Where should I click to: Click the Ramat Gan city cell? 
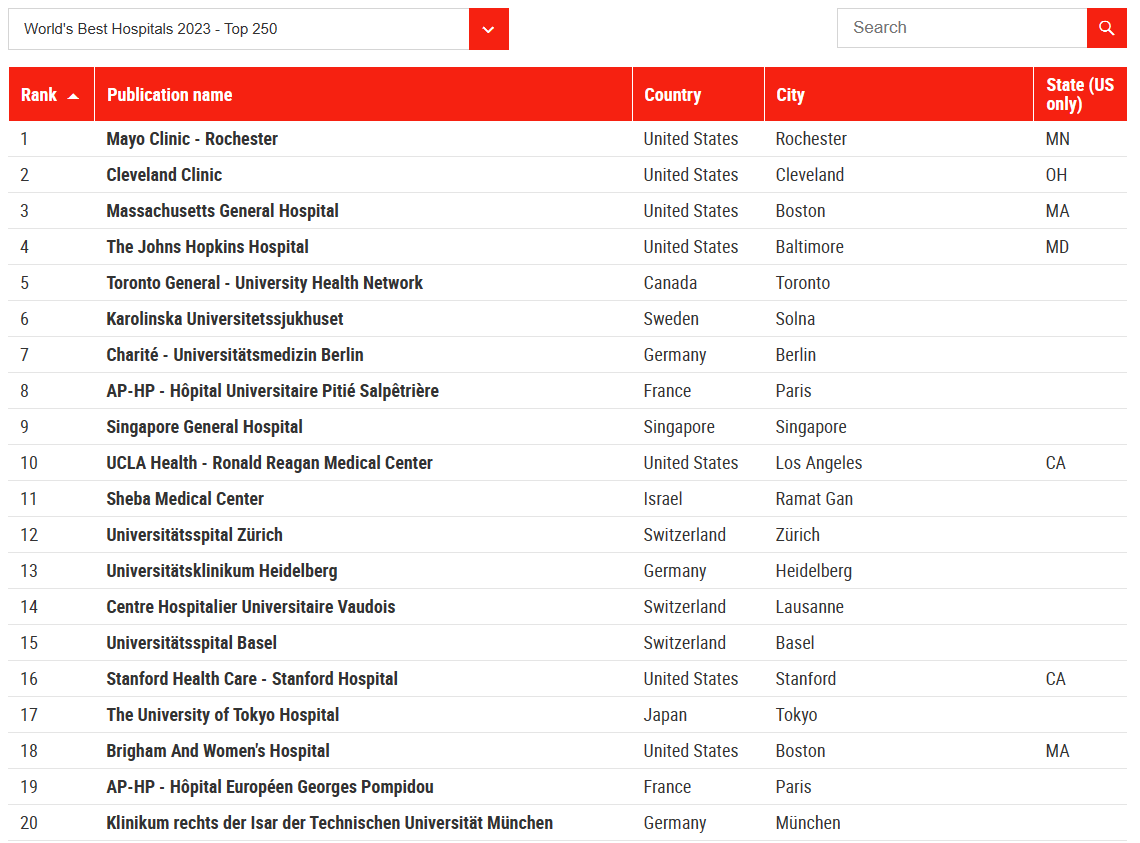pyautogui.click(x=814, y=499)
